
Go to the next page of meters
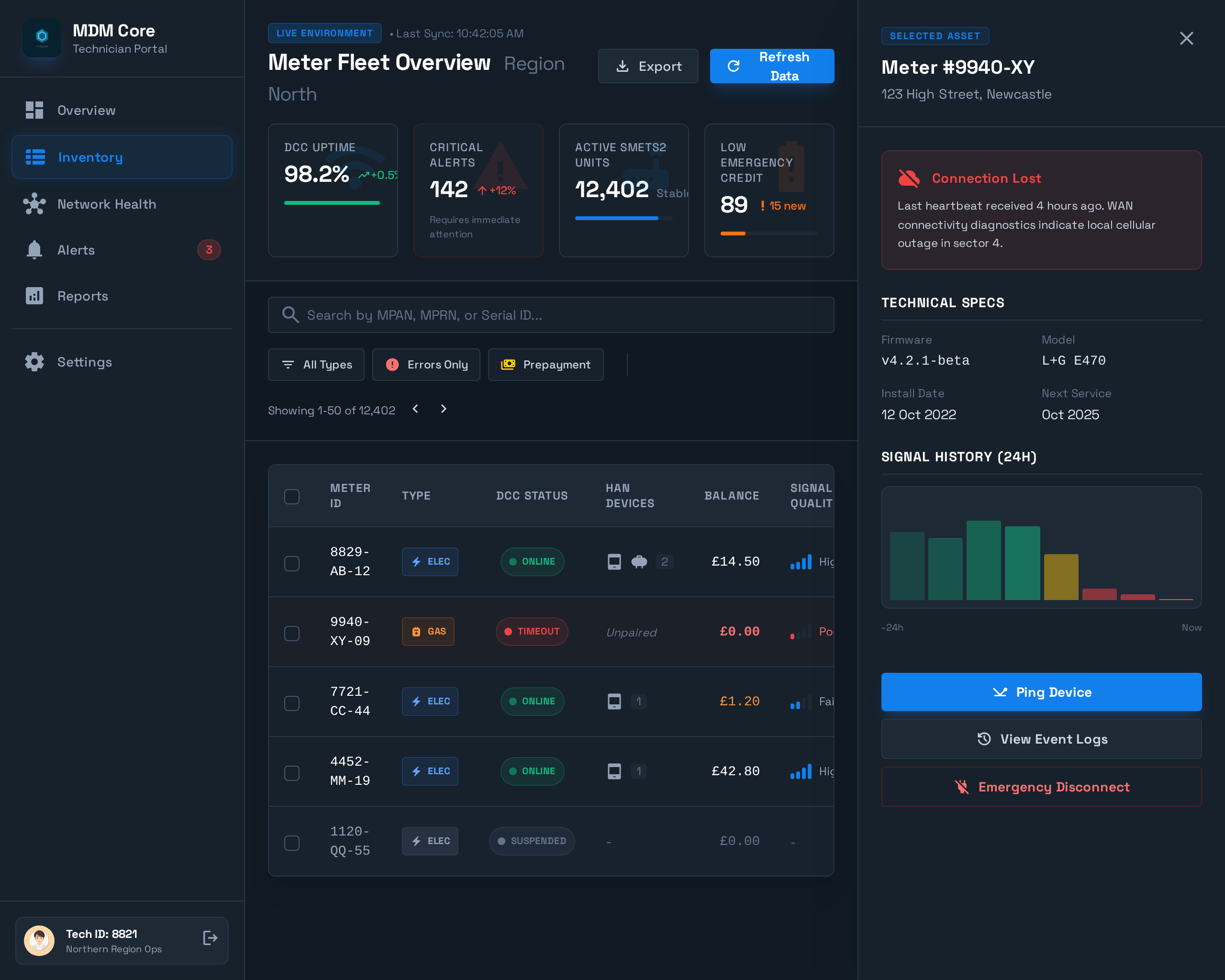click(444, 409)
